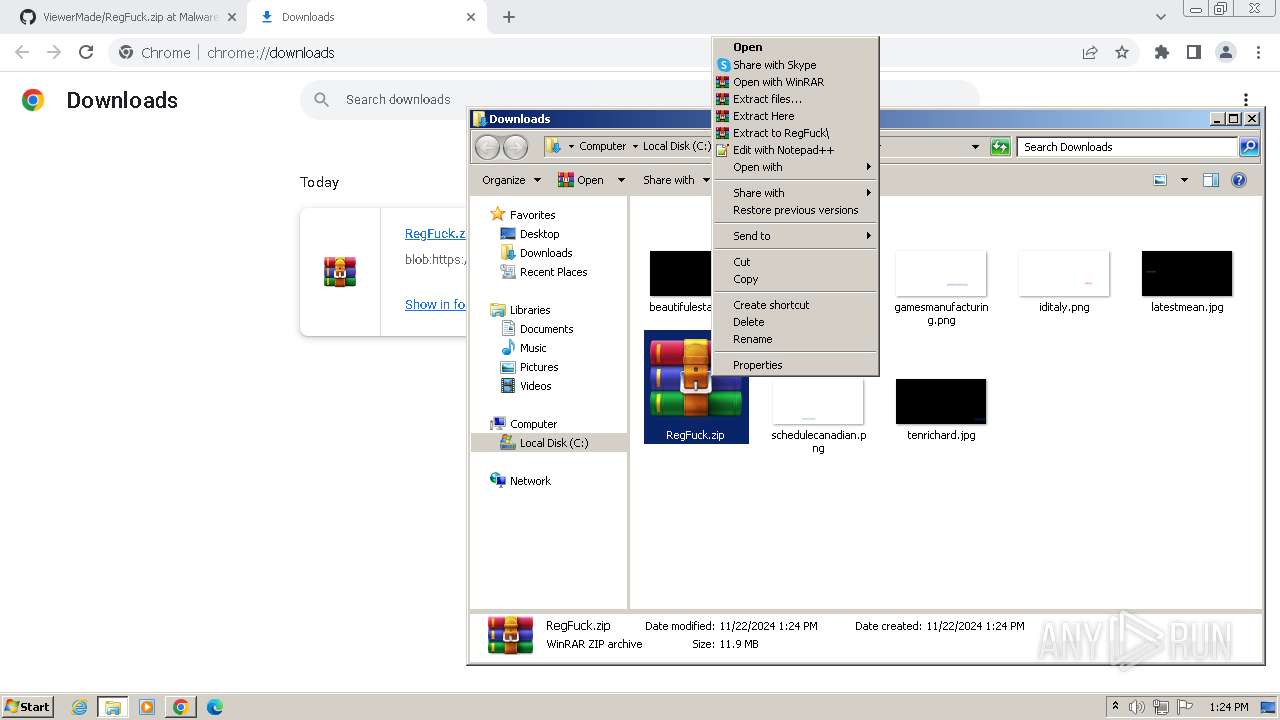Image resolution: width=1280 pixels, height=720 pixels.
Task: Show hidden tray icons arrow
Action: 1116,707
